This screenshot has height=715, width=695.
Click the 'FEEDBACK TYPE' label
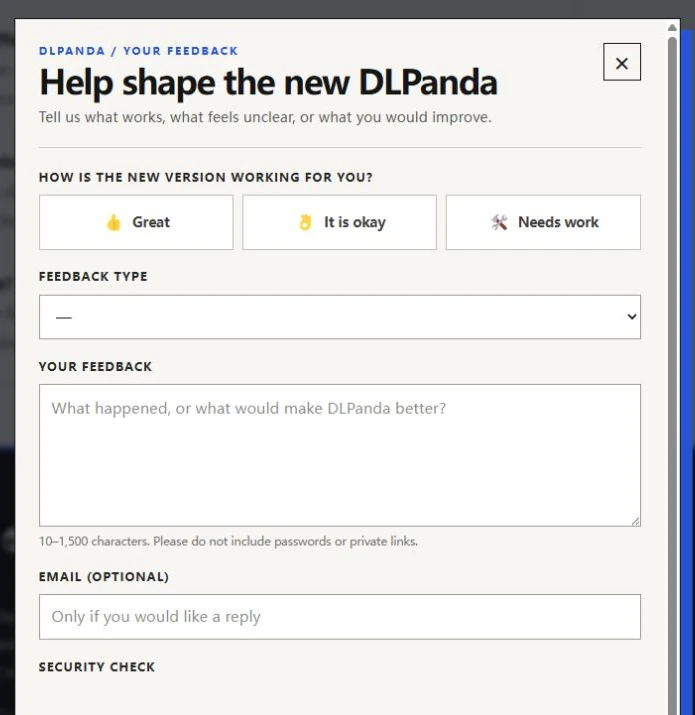(93, 276)
